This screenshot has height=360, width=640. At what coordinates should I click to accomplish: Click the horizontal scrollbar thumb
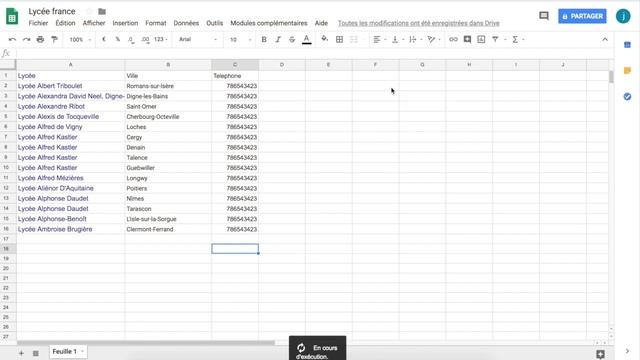point(146,343)
